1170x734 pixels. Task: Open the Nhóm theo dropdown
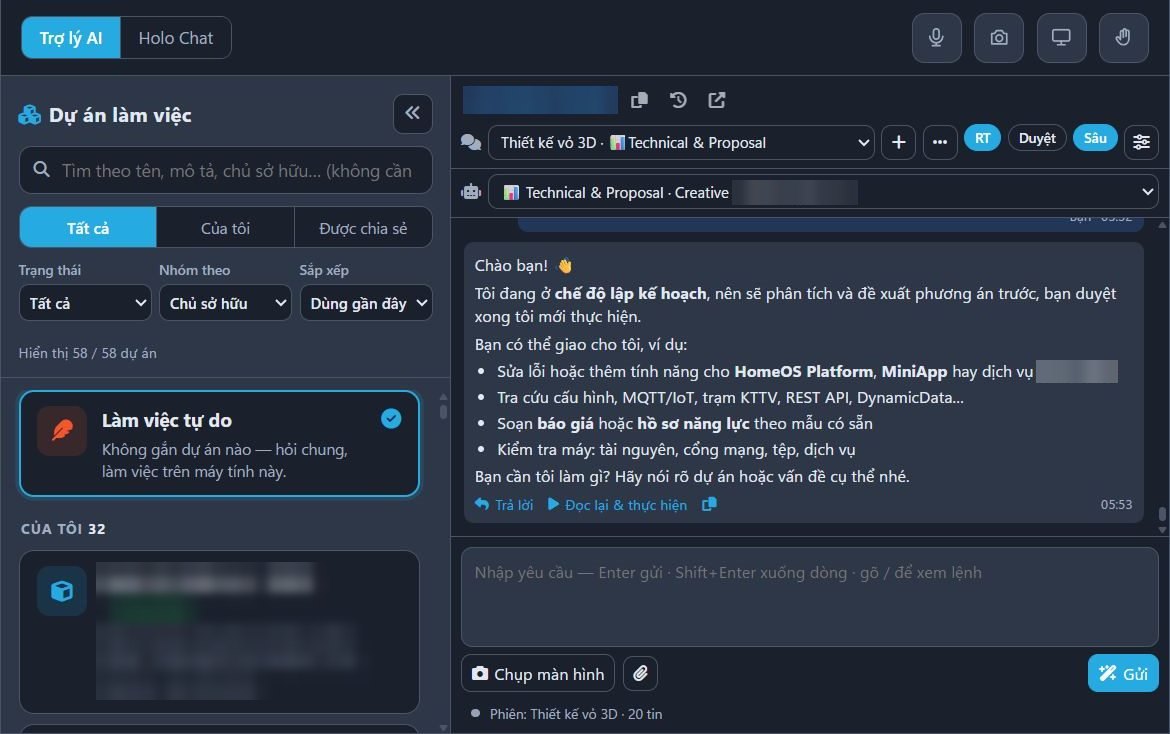[225, 303]
